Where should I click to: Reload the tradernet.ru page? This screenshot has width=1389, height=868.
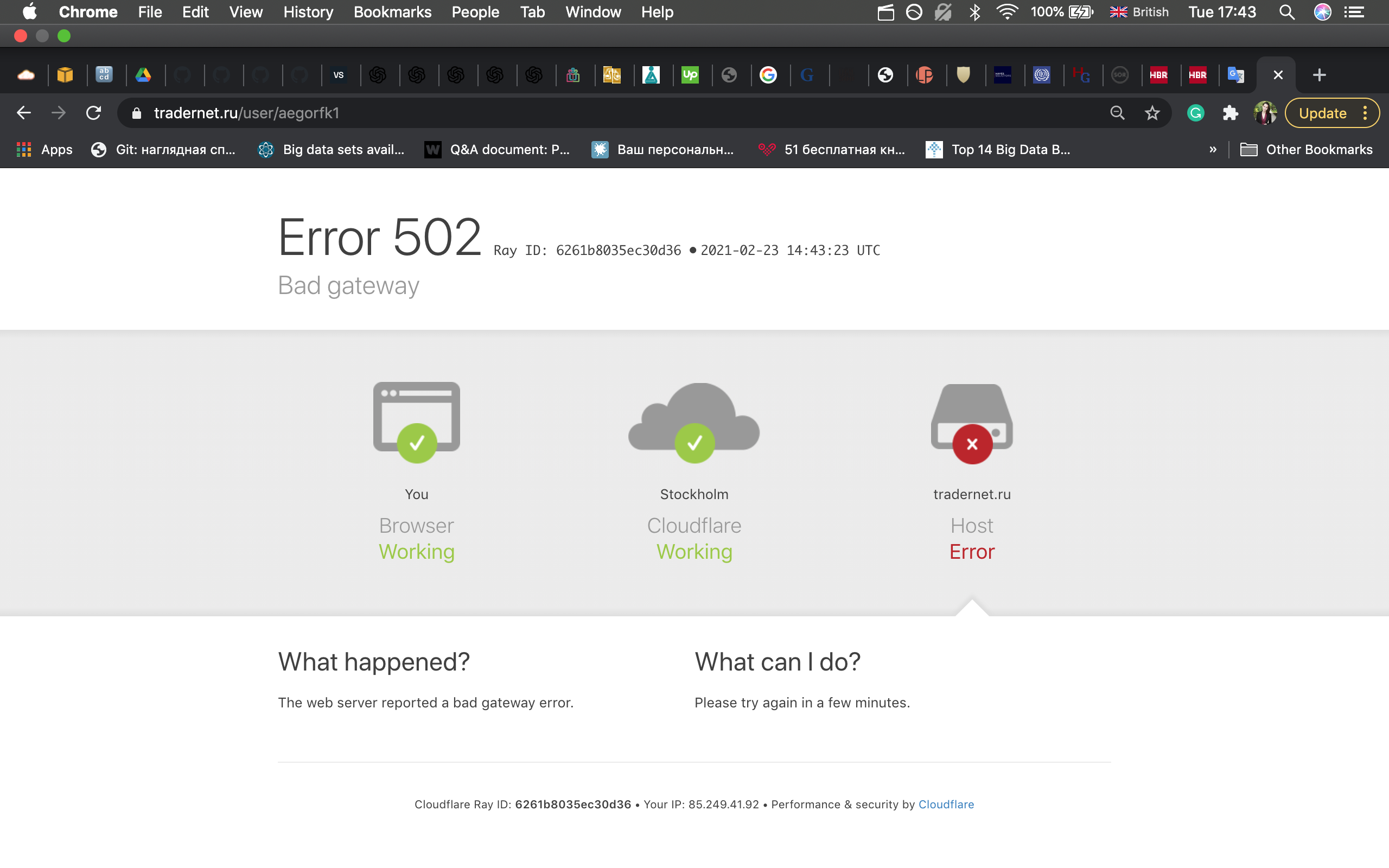93,113
